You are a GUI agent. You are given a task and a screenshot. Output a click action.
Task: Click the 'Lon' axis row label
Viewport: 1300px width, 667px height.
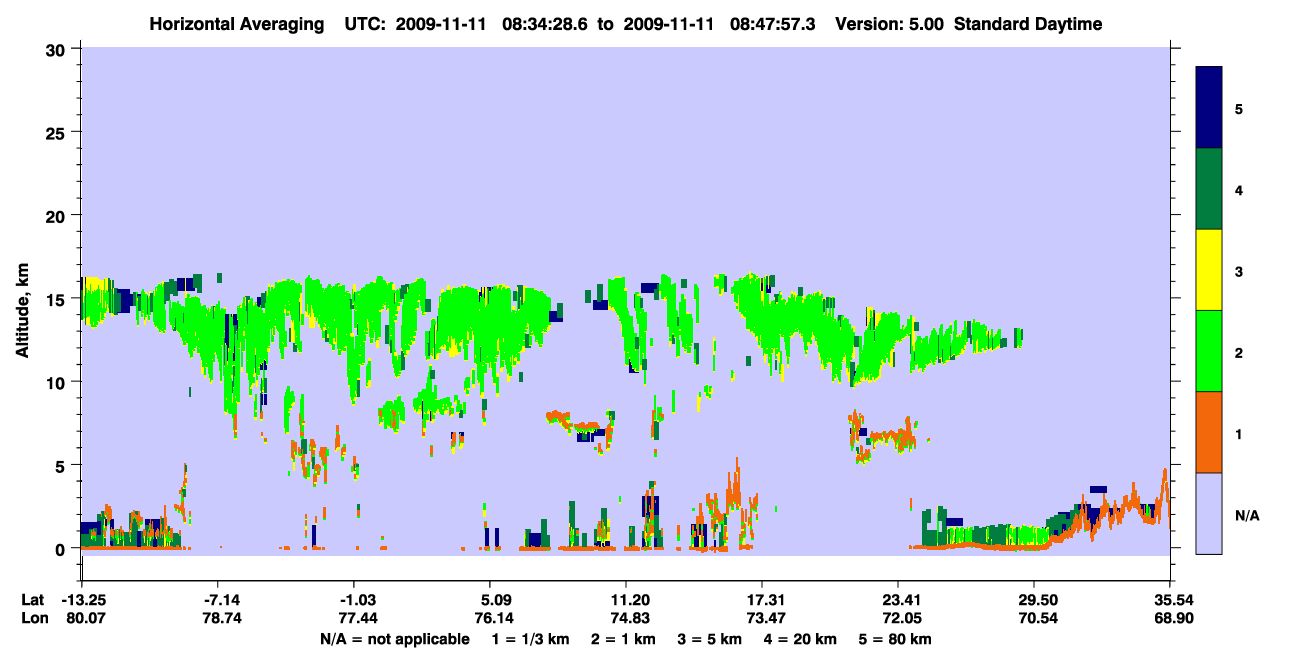pyautogui.click(x=34, y=618)
